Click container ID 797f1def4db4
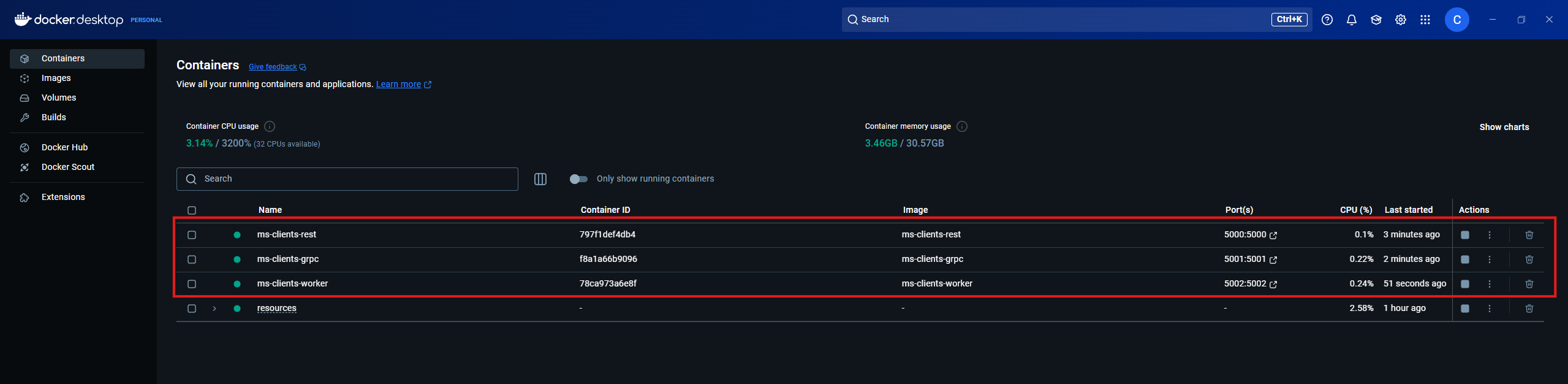Screen dimensions: 1568x384 [x=607, y=234]
